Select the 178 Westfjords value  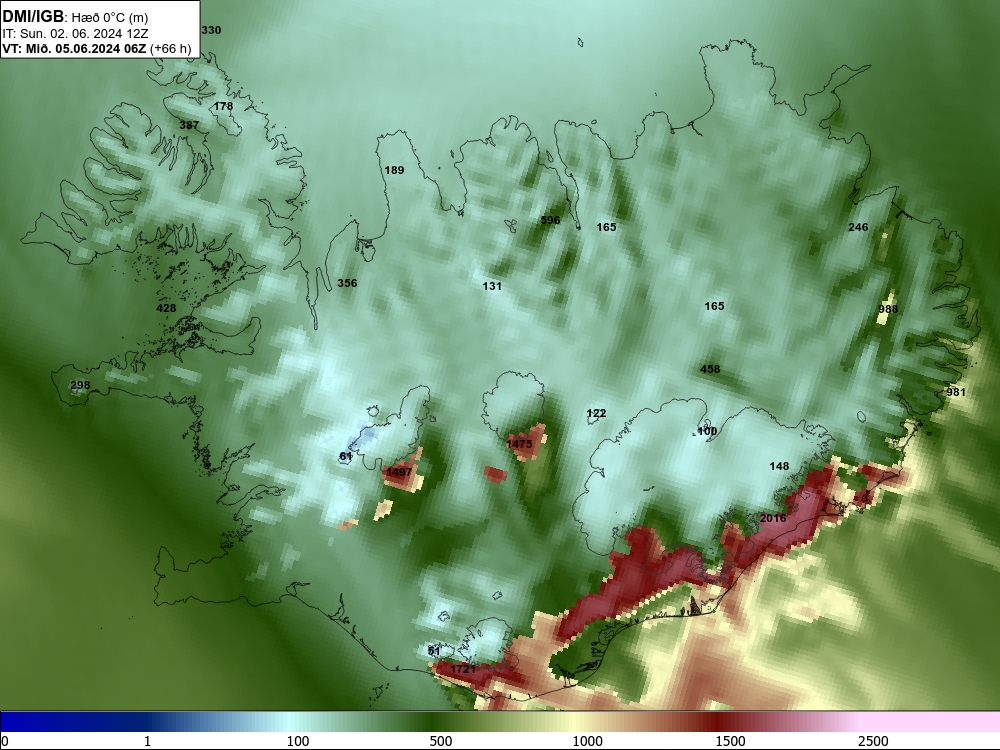coord(223,107)
